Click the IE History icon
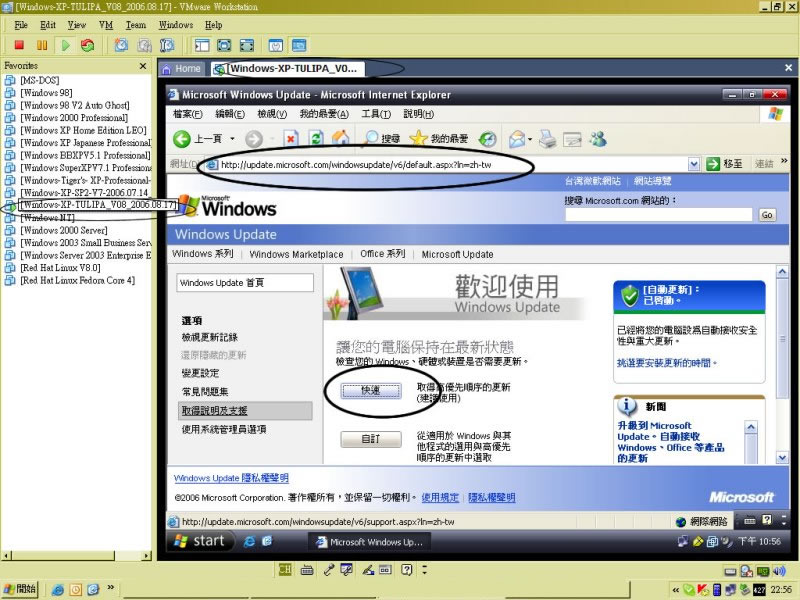Image resolution: width=800 pixels, height=600 pixels. click(x=488, y=139)
